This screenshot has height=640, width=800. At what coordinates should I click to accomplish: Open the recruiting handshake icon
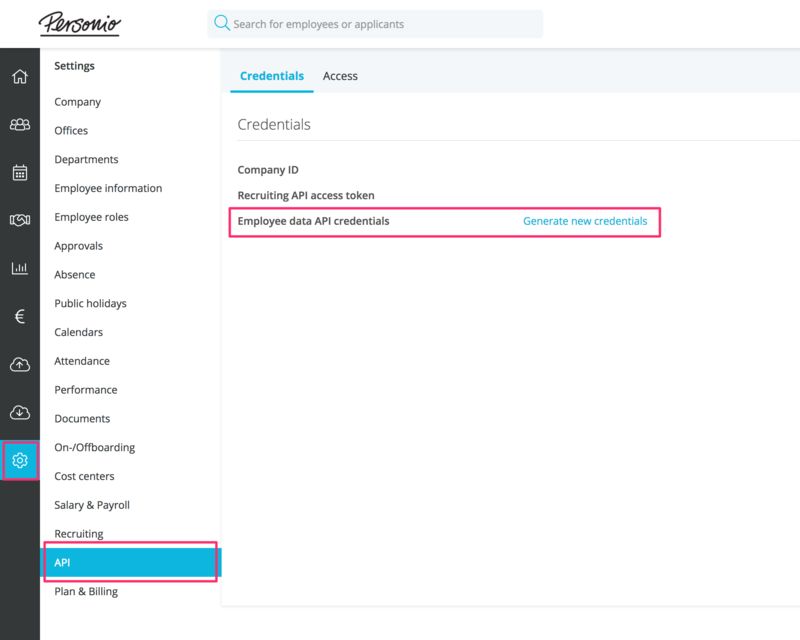point(19,220)
